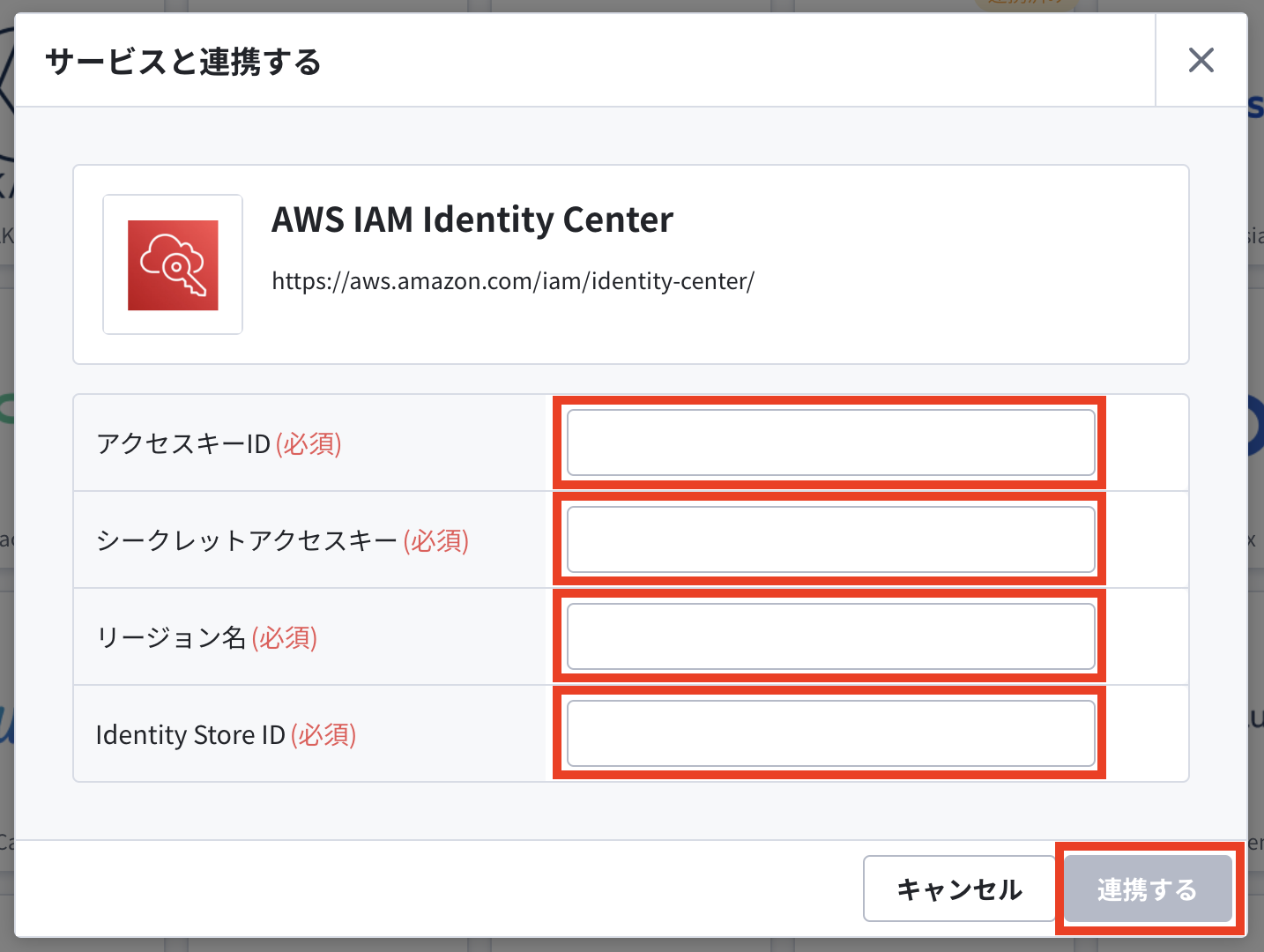Screen dimensions: 1264x952
Task: Click the (必須) marker beside シークレットアクセスキー
Action: [x=436, y=540]
